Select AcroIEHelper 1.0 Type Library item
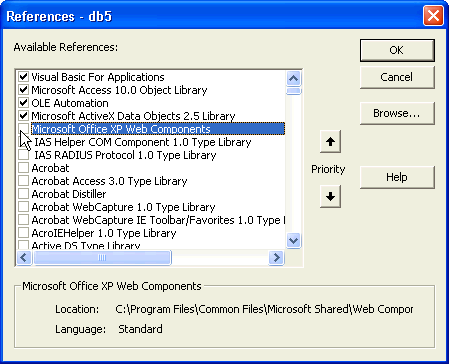 click(x=104, y=233)
